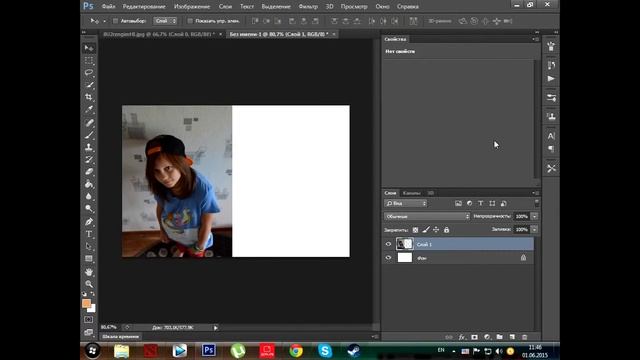
Task: Select the Rectangle shape tool
Action: tap(89, 259)
